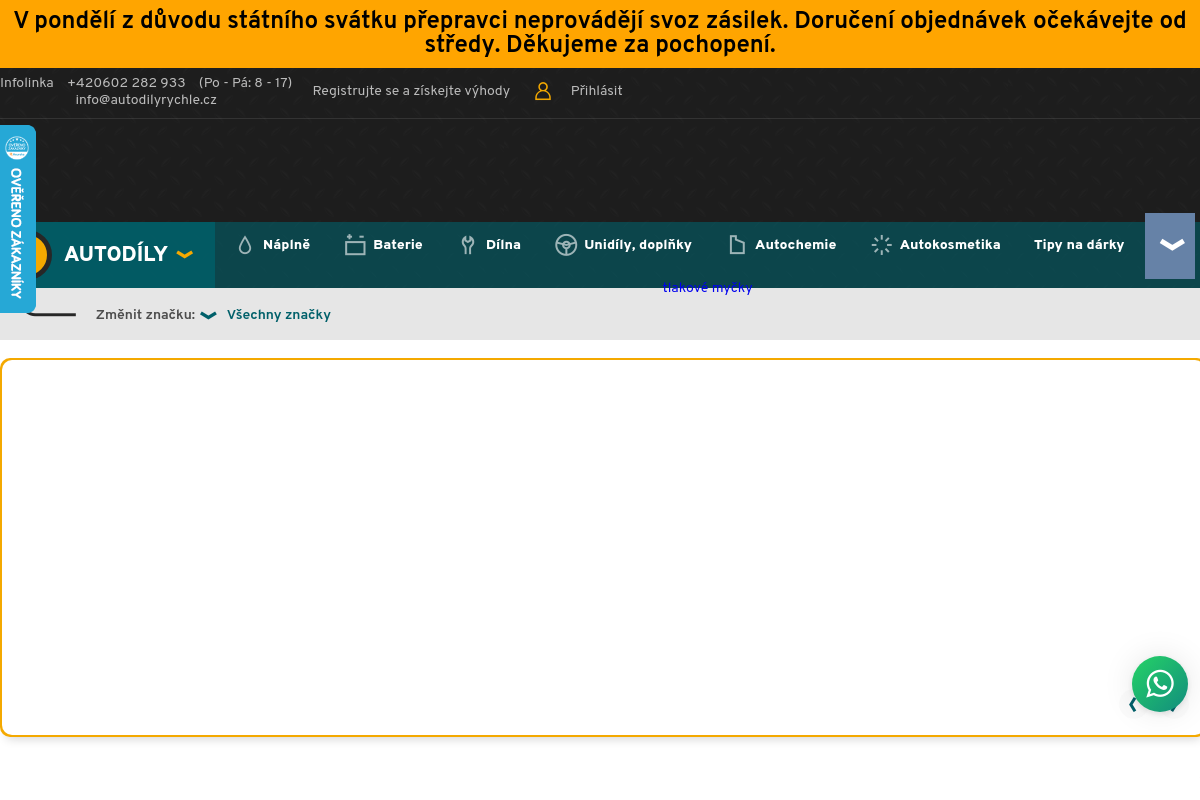Screen dimensions: 1200x800
Task: Open WhatsApp chat bubble
Action: coord(1160,684)
